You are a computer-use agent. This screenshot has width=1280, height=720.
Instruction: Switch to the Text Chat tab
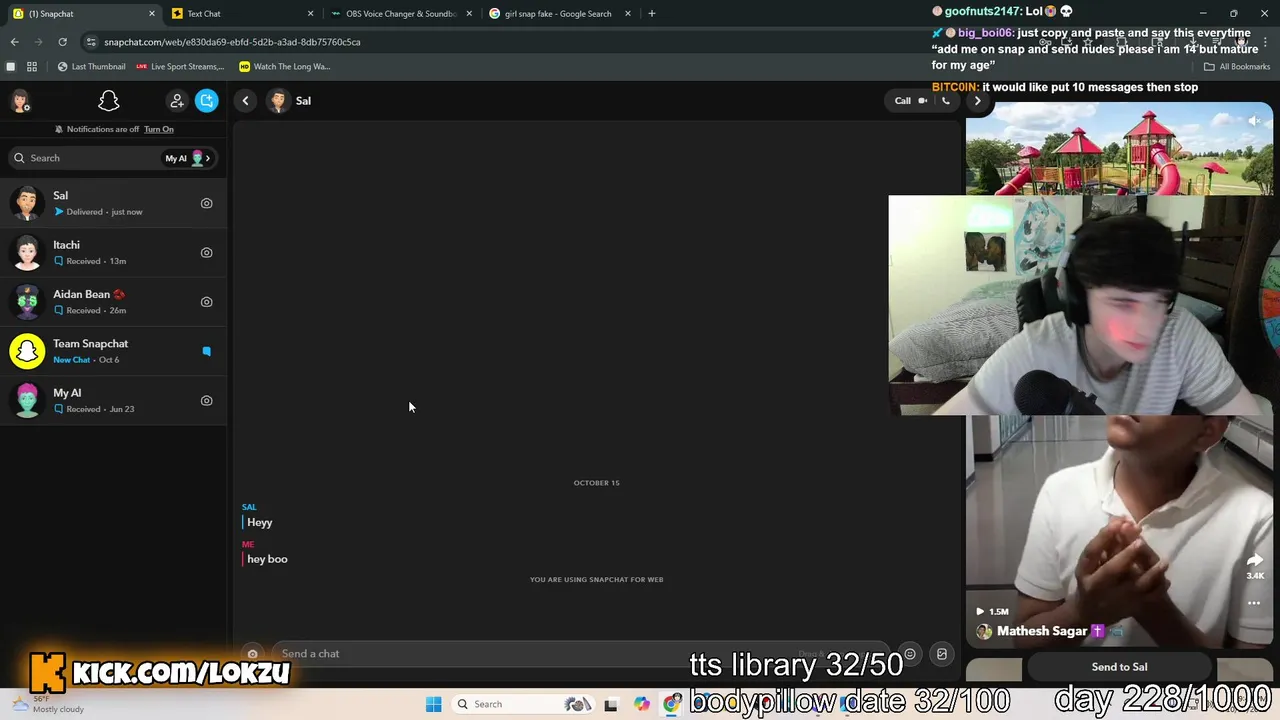[x=240, y=13]
